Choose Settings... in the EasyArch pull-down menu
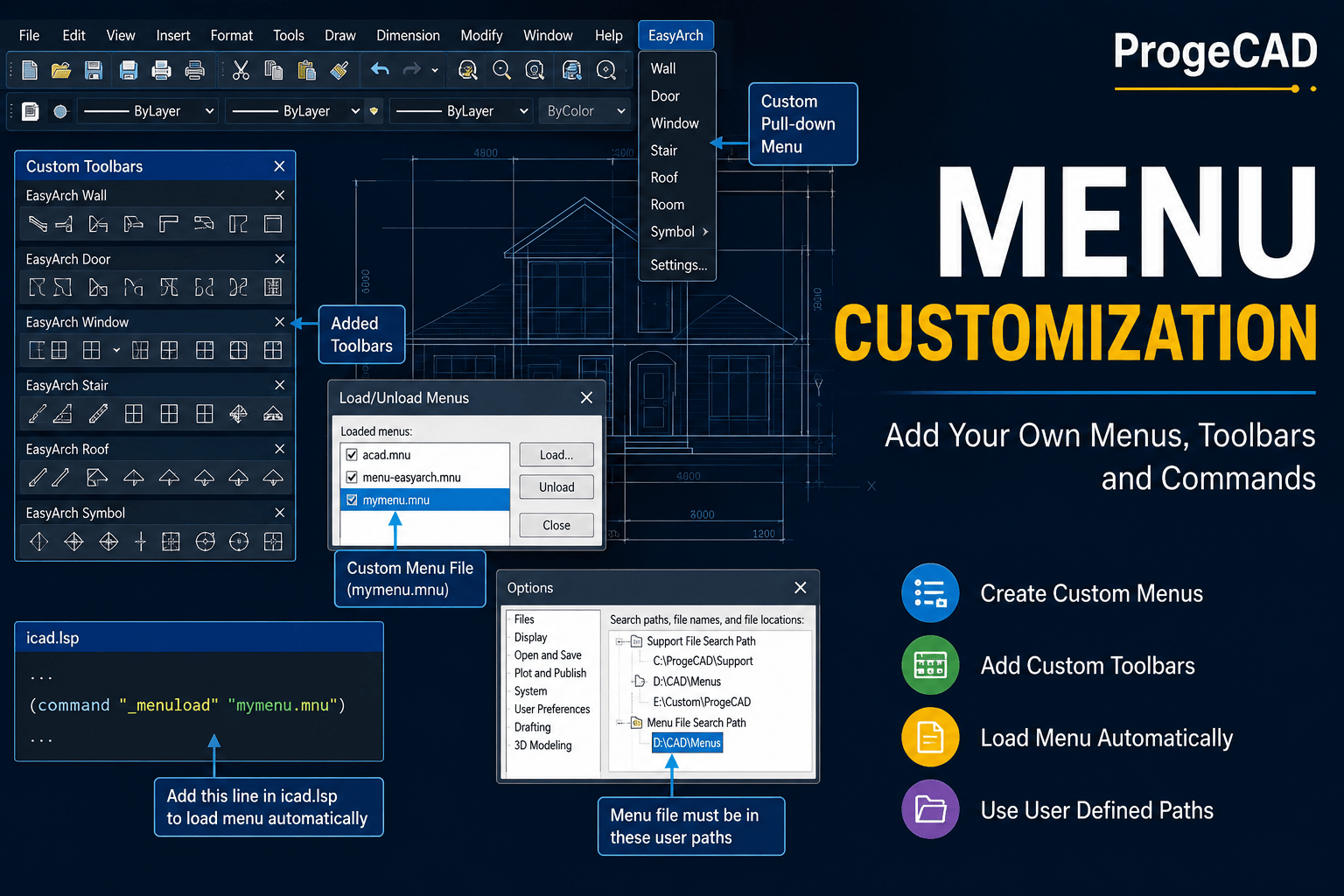1344x896 pixels. [x=678, y=265]
